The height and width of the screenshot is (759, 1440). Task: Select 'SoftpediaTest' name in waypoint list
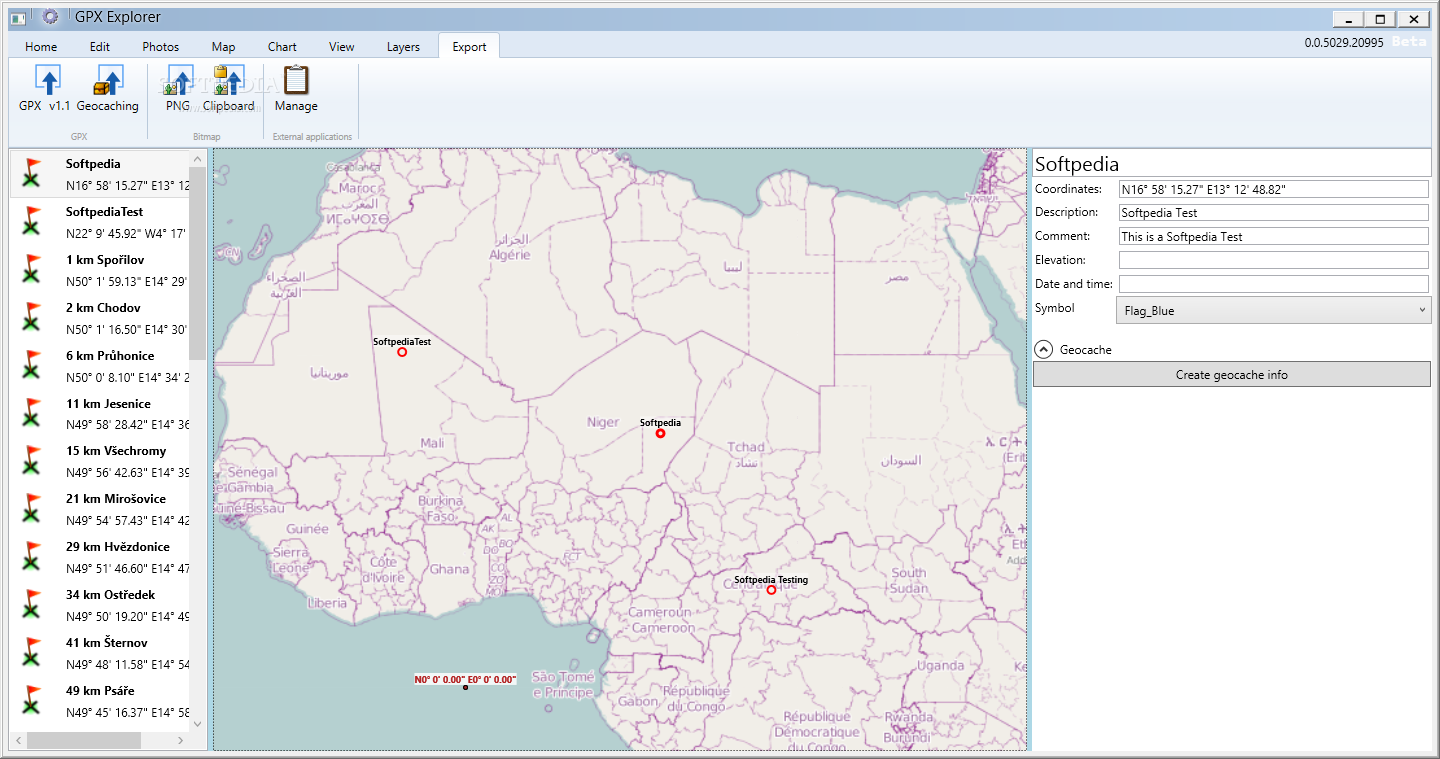click(x=105, y=212)
